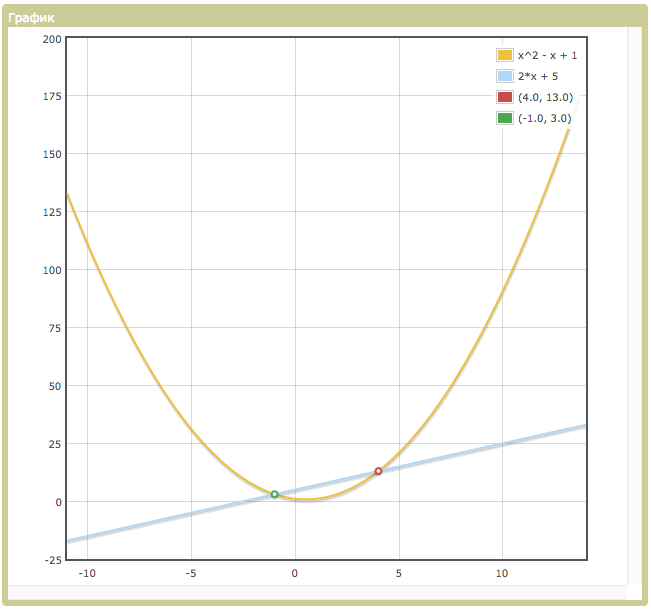Select the '2*x + 5' legend label
Viewport: 651px width, 609px height.
[539, 76]
